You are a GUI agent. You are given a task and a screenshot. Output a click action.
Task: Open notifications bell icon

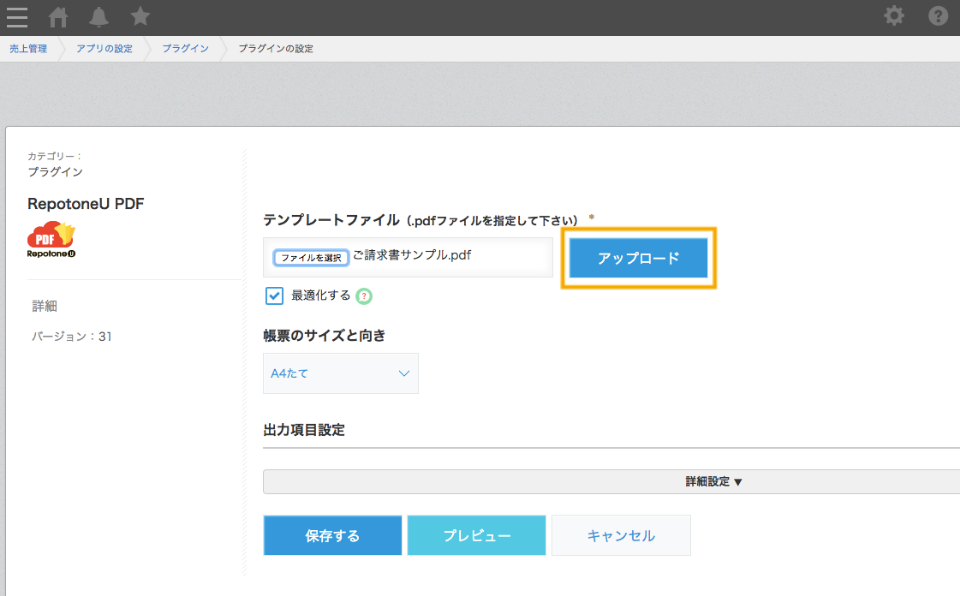pyautogui.click(x=99, y=17)
